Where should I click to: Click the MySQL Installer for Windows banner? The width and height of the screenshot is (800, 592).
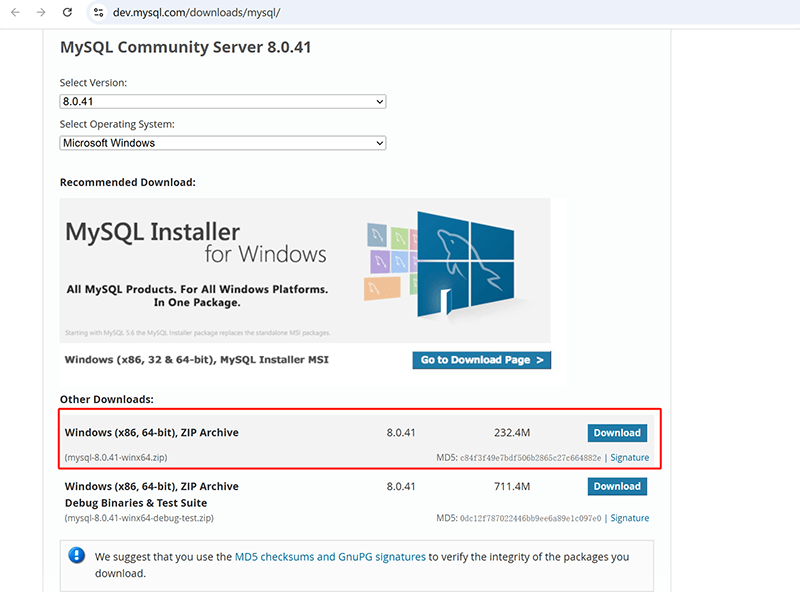tap(305, 270)
